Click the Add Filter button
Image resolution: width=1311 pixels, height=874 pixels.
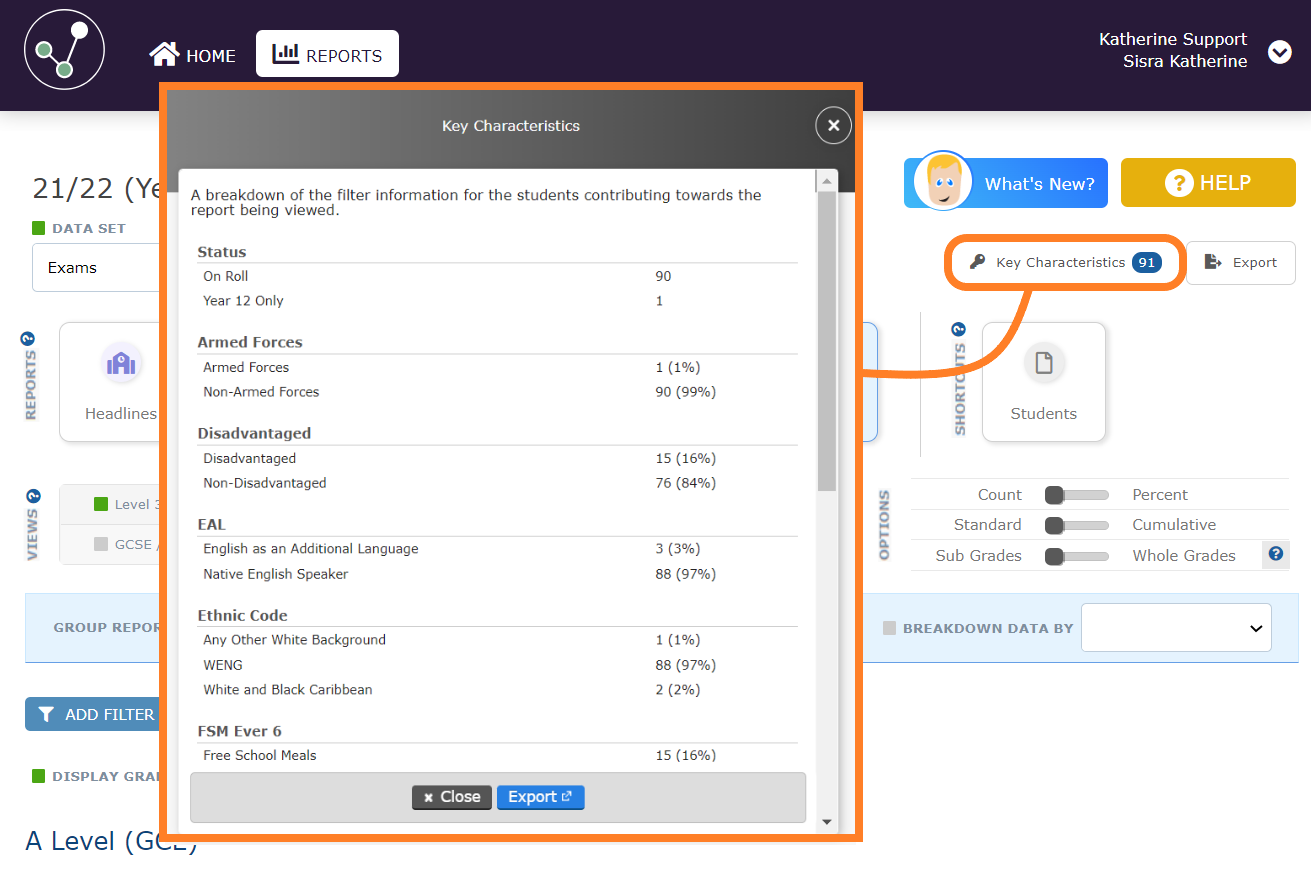[93, 714]
